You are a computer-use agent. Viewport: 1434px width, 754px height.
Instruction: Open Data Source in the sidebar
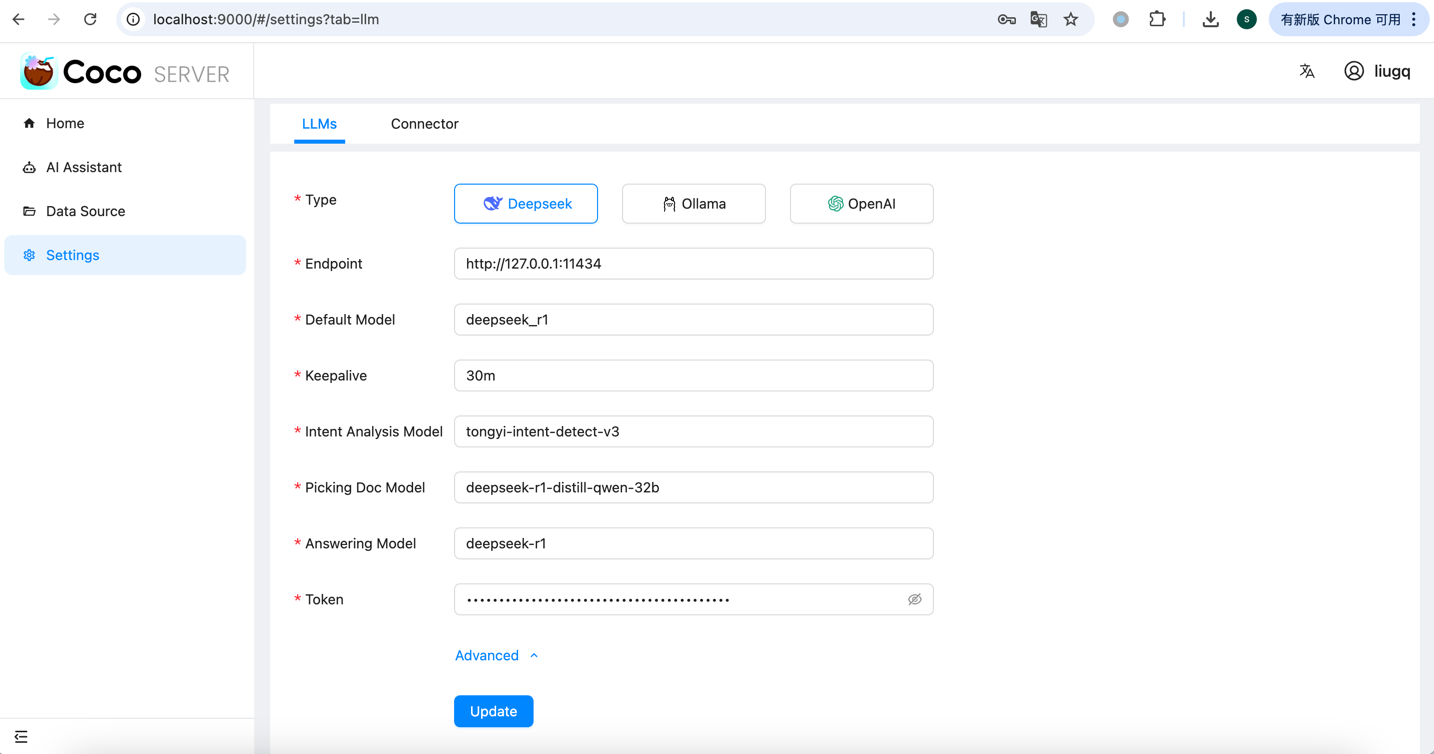(x=125, y=211)
